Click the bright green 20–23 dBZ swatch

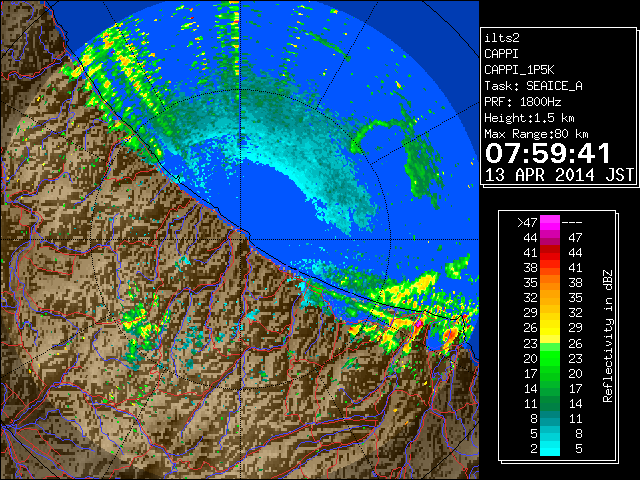[550, 358]
